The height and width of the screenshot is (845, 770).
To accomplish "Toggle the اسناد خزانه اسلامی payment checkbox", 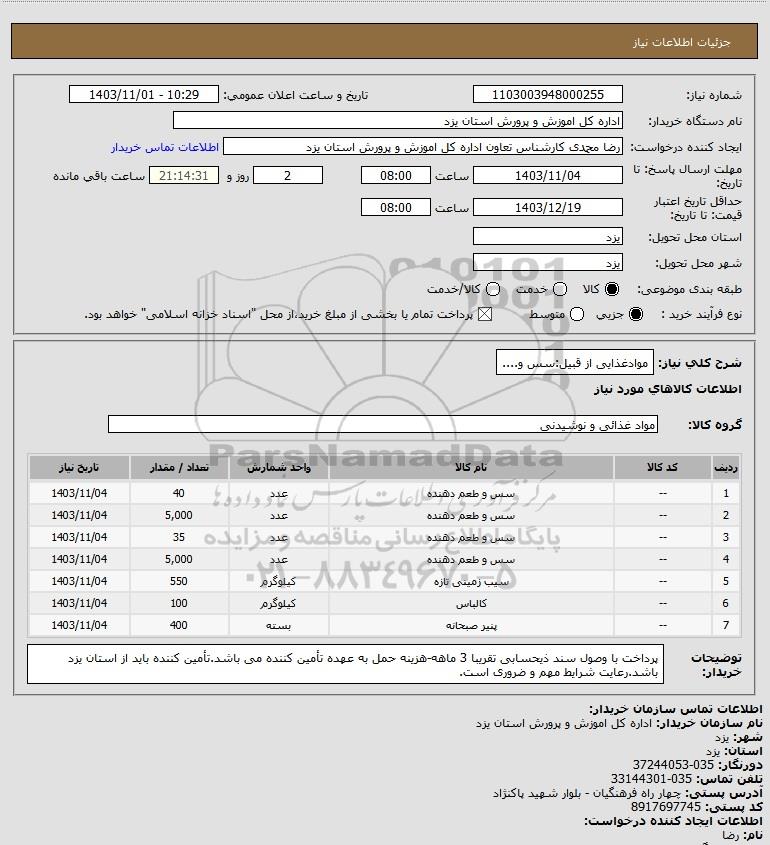I will point(485,314).
